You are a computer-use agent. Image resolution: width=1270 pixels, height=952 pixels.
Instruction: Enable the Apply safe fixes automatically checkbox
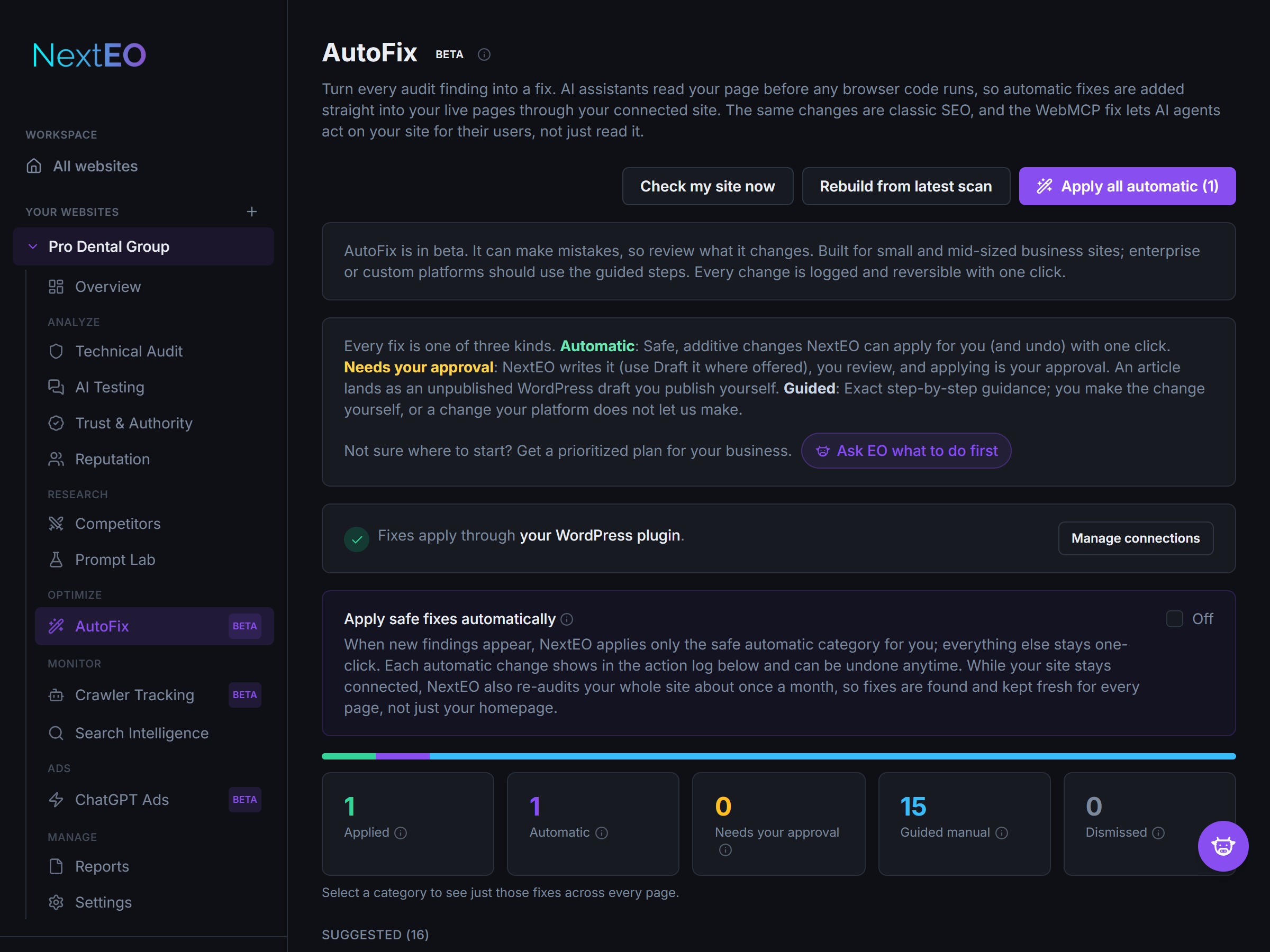[x=1175, y=619]
